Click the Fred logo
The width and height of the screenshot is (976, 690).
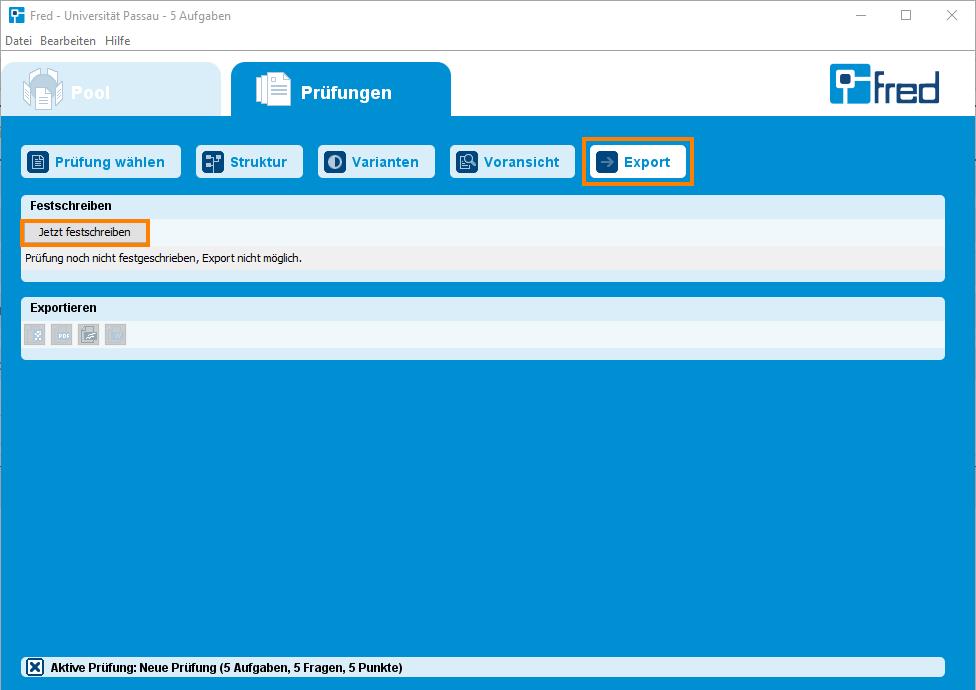(884, 84)
